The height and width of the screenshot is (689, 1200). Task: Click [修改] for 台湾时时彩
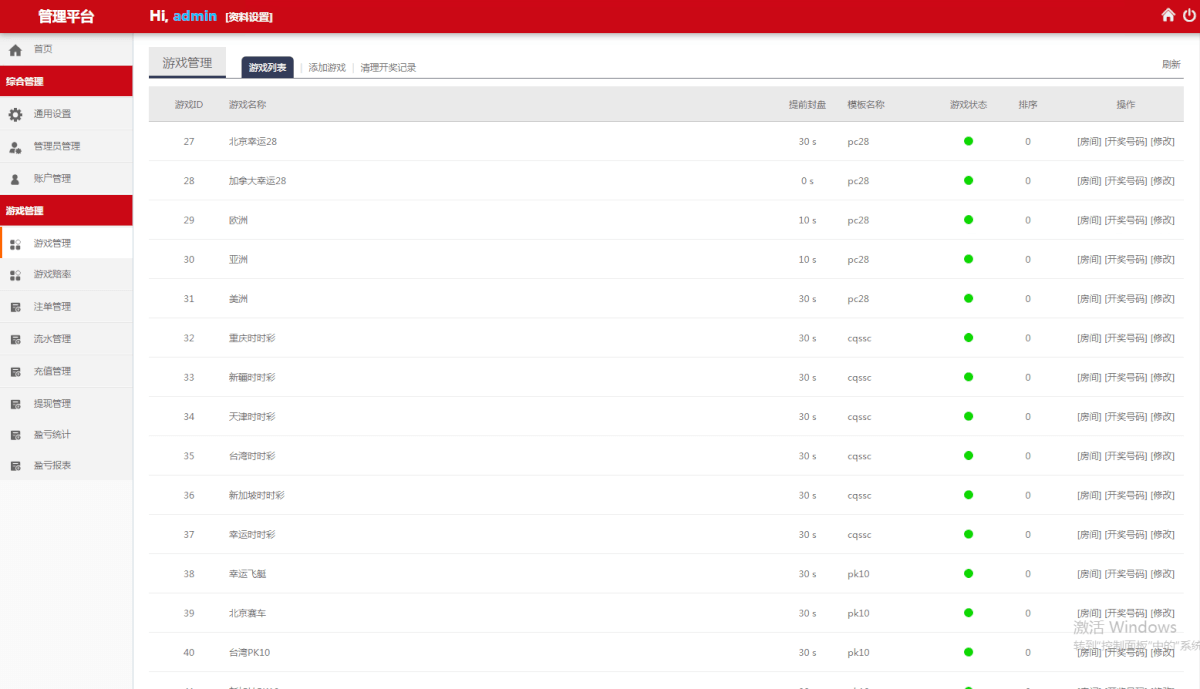pyautogui.click(x=1162, y=456)
